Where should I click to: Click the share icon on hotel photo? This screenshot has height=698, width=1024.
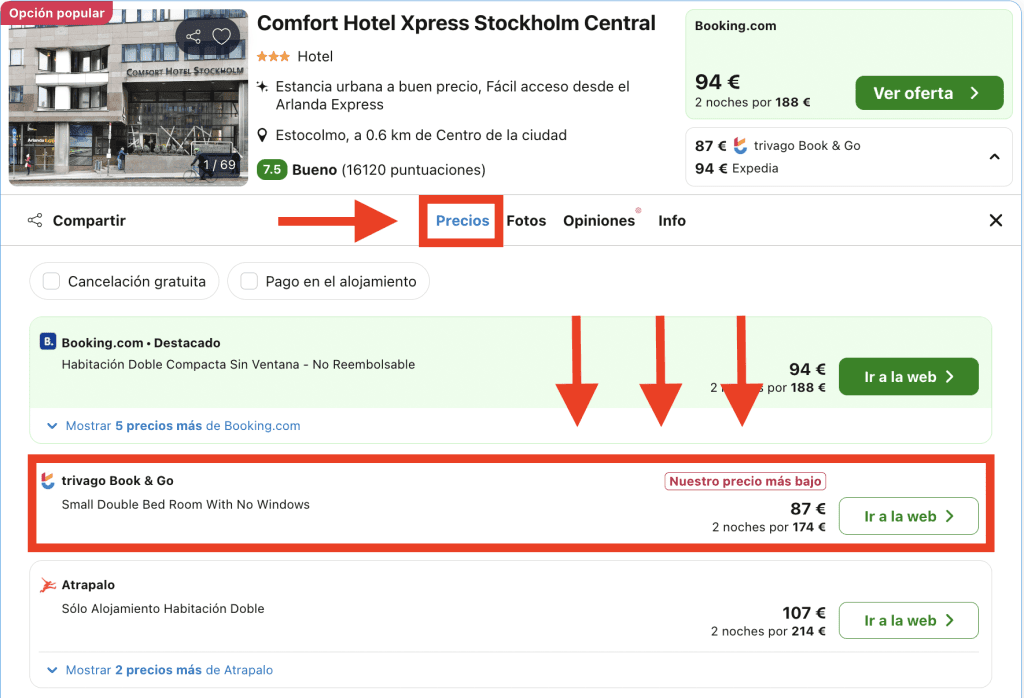coord(193,37)
